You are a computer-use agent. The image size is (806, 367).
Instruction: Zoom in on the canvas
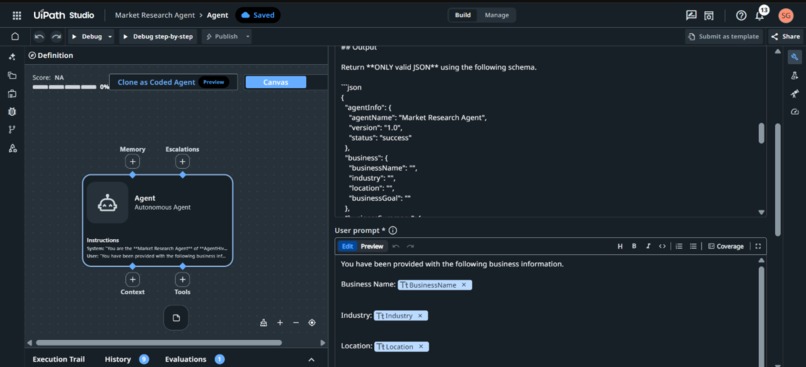click(x=280, y=323)
